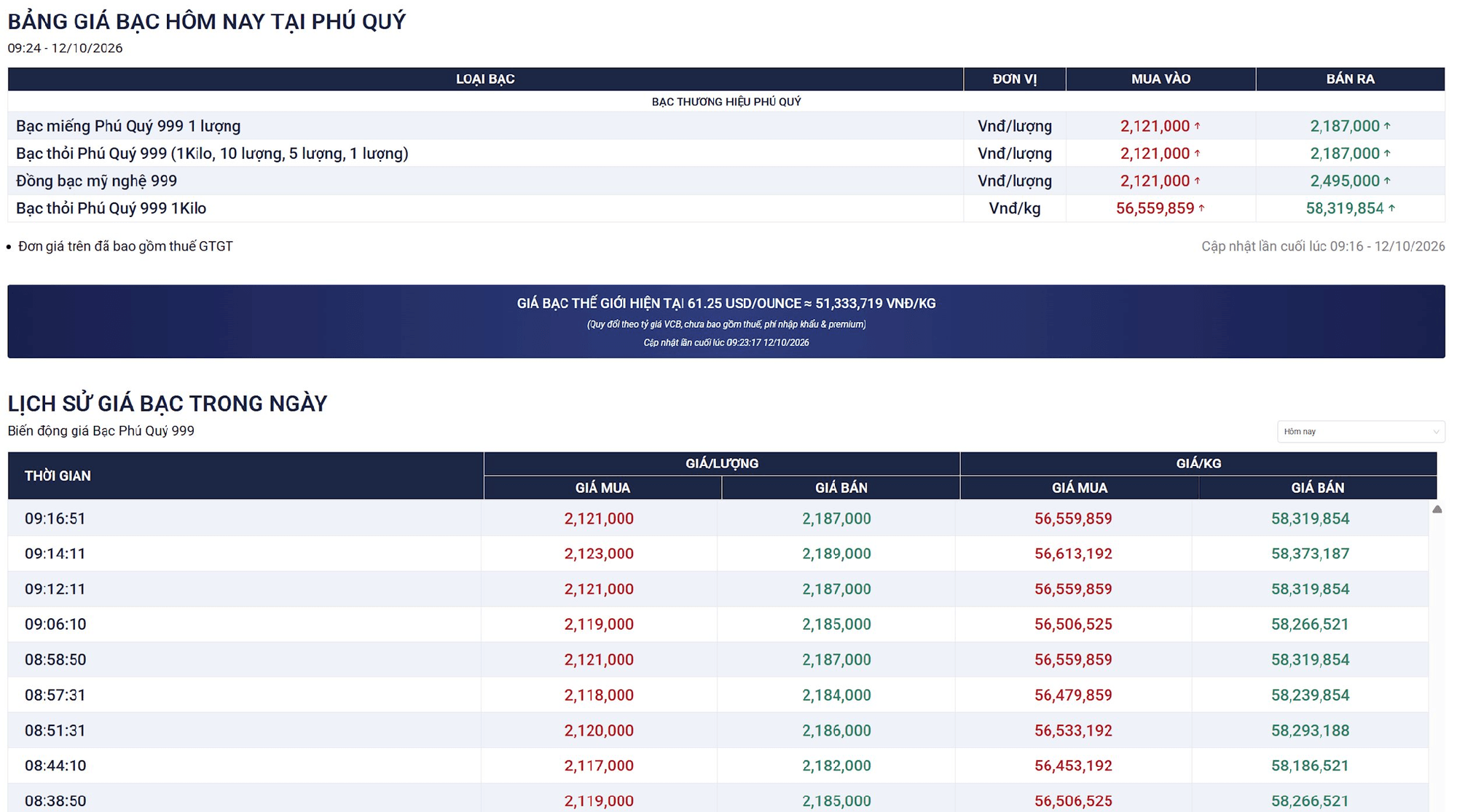Click the "GIÁ/LƯỢNG" group header
This screenshot has height=812, width=1457.
pos(721,463)
